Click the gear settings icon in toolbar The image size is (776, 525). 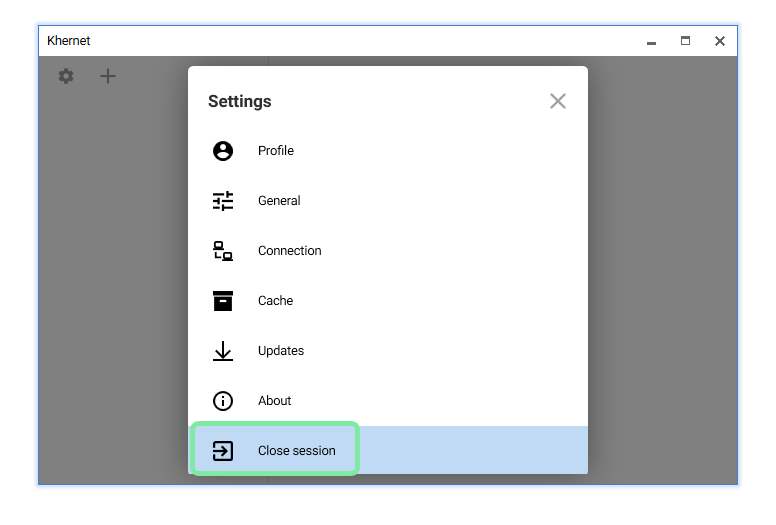pos(66,76)
